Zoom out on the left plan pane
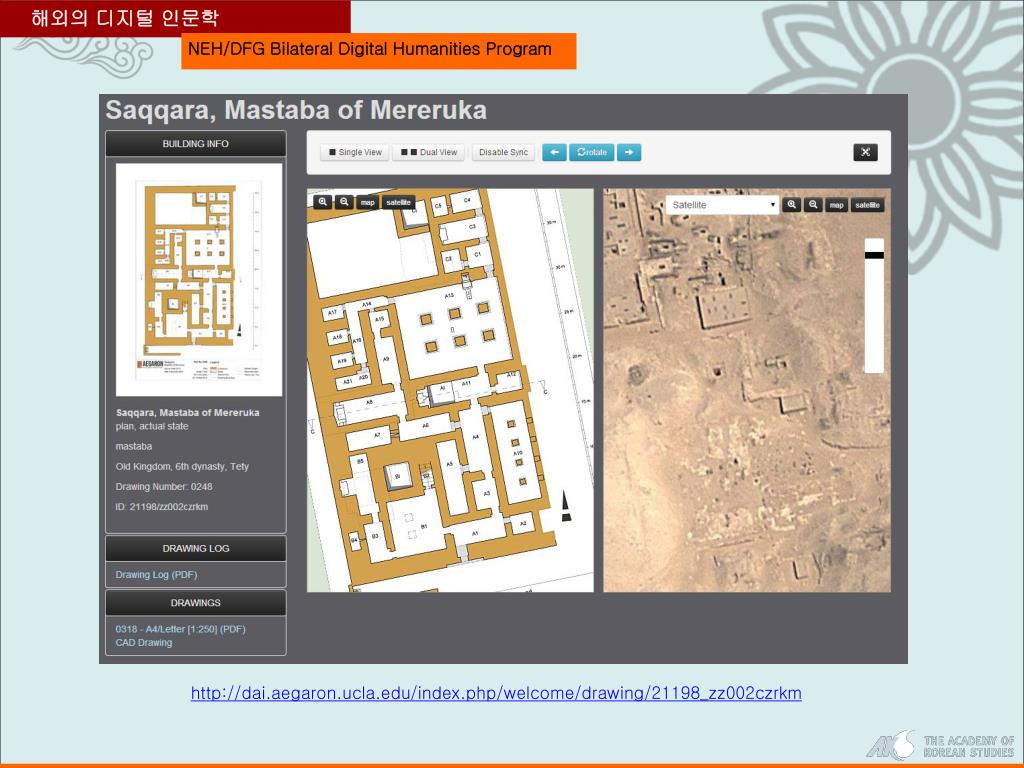This screenshot has height=768, width=1024. tap(344, 202)
